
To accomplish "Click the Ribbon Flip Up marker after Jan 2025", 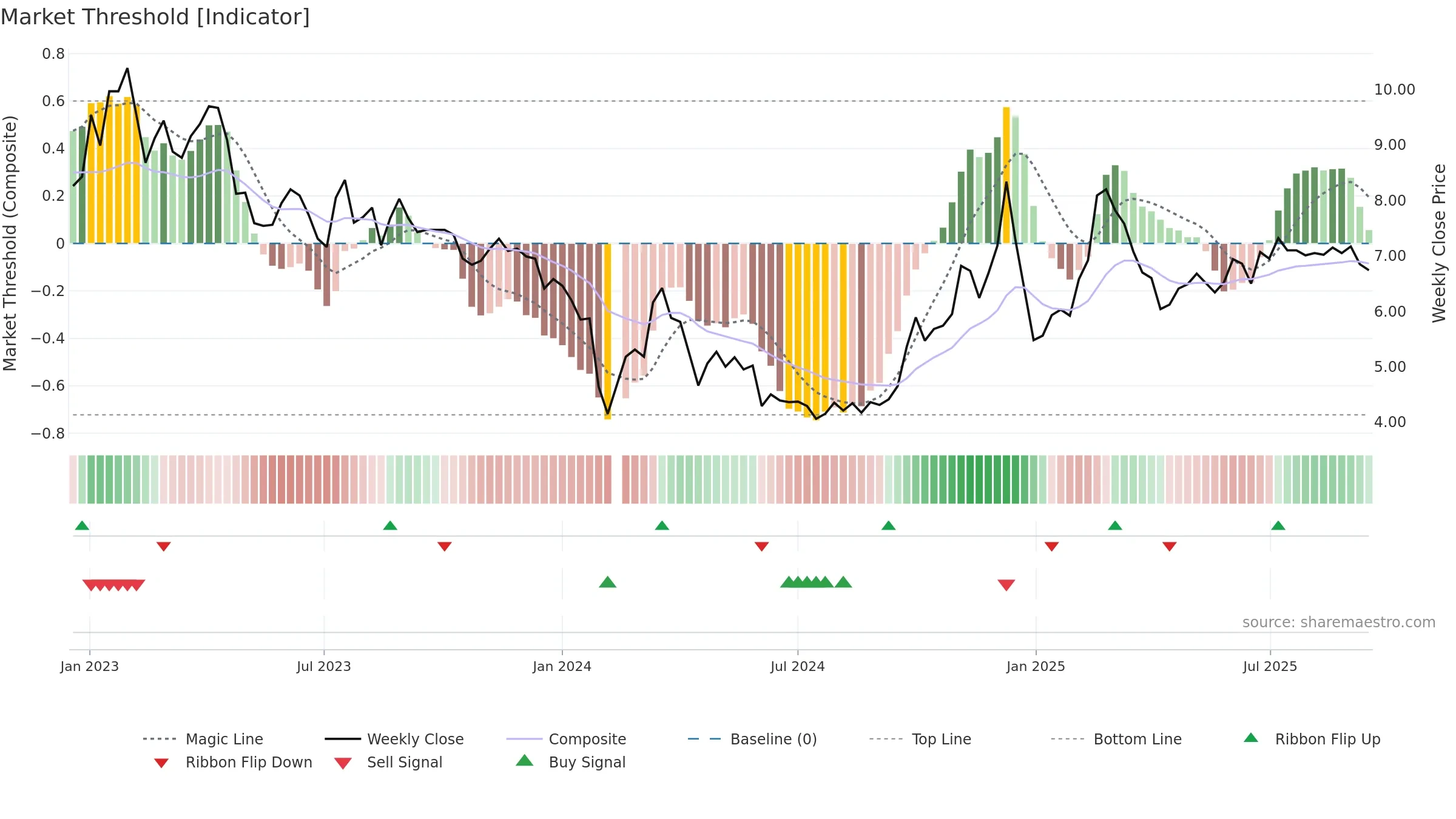I will (1115, 525).
